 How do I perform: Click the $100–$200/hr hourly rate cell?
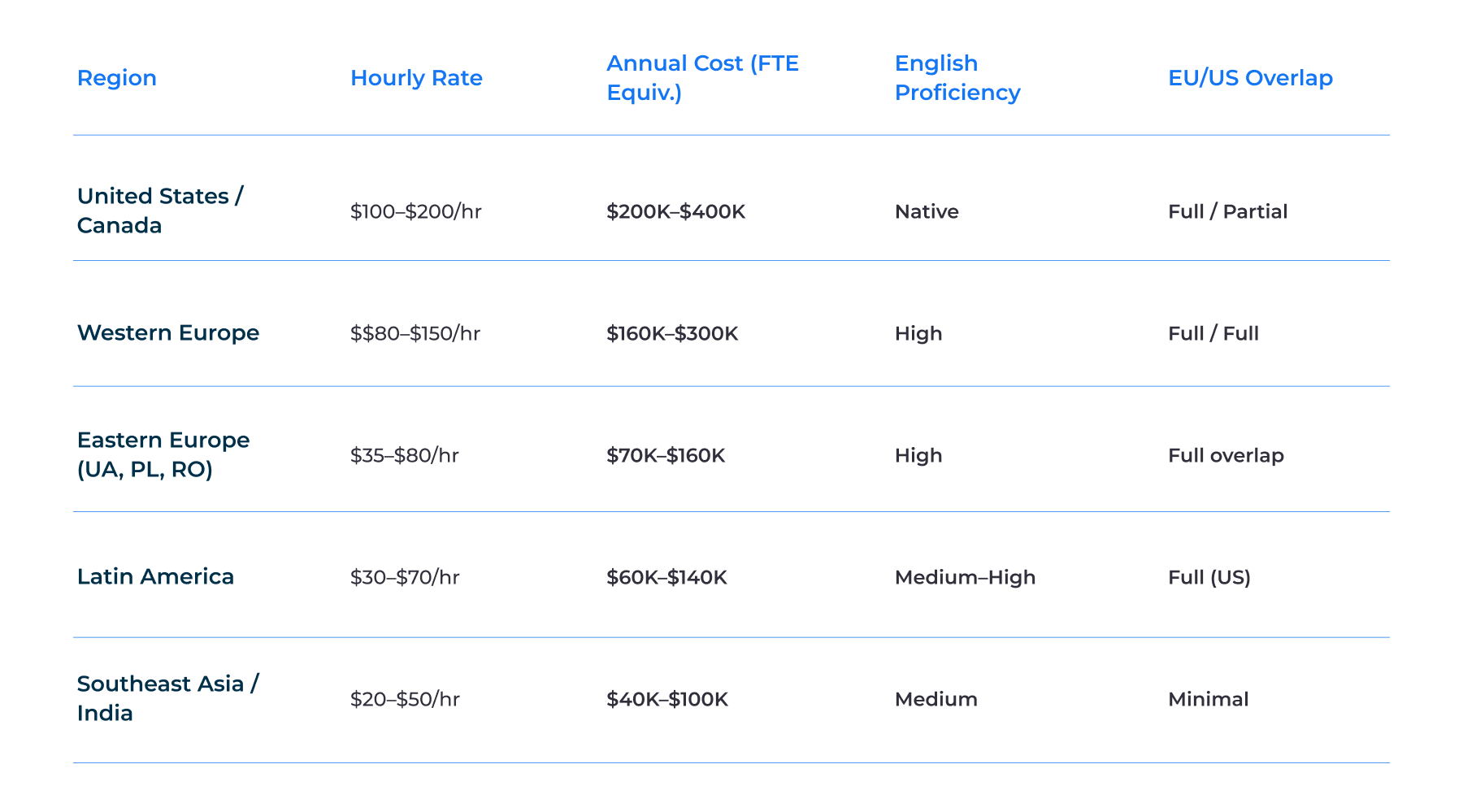click(x=416, y=211)
